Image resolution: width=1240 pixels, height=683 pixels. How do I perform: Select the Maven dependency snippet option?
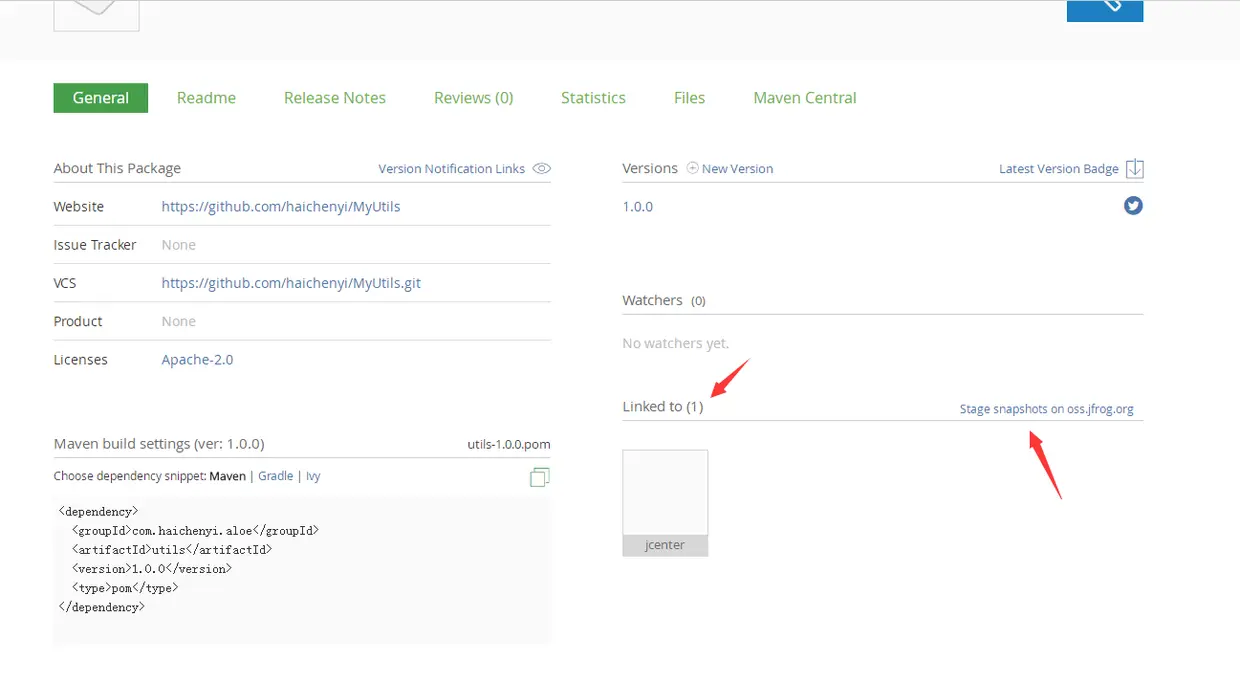pyautogui.click(x=227, y=476)
